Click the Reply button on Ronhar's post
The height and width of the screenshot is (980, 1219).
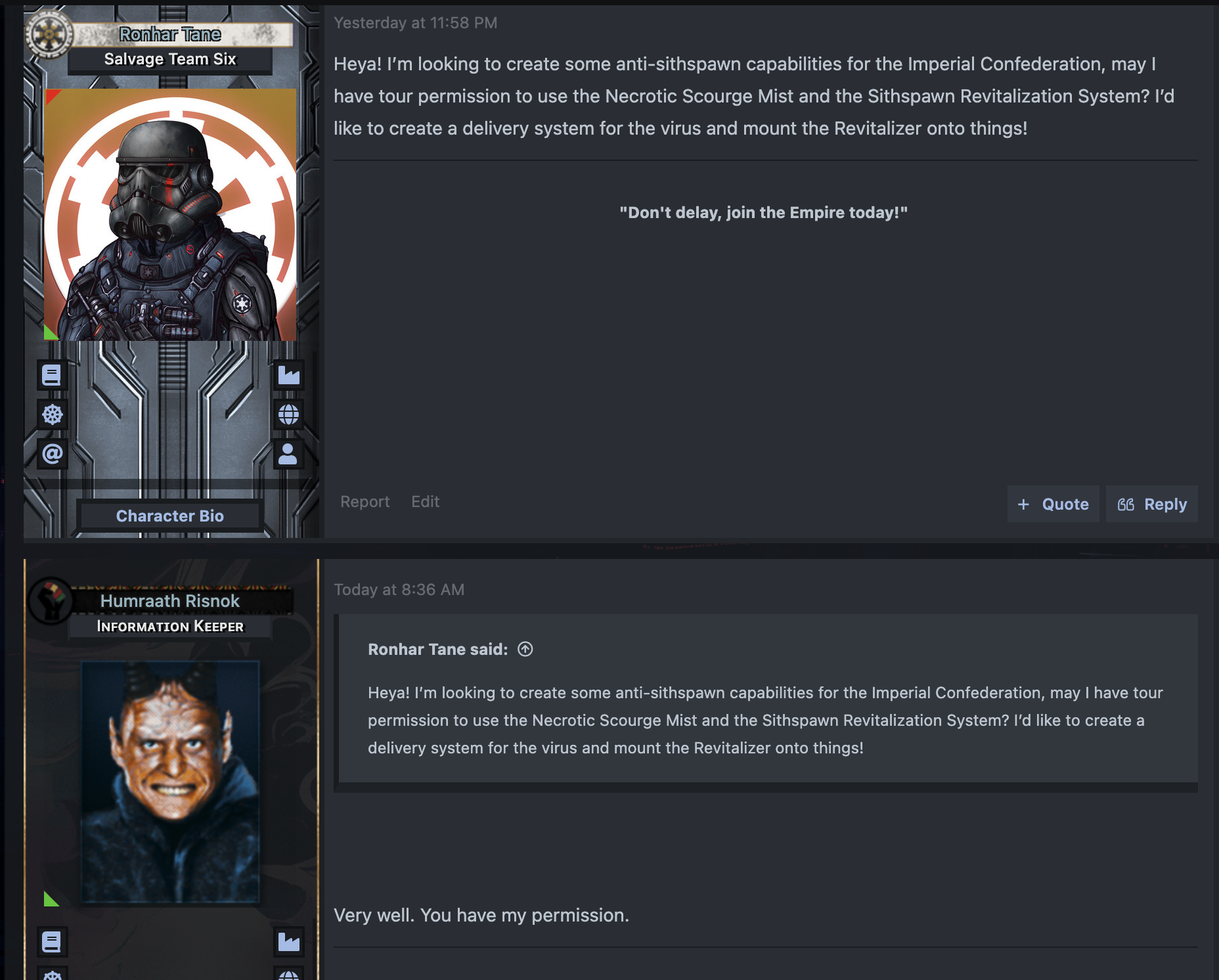1152,504
